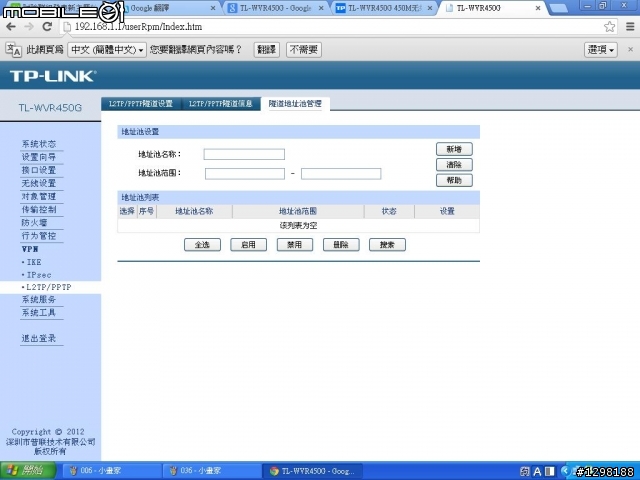The image size is (640, 480).
Task: Reload the page with refresh icon
Action: point(47,27)
